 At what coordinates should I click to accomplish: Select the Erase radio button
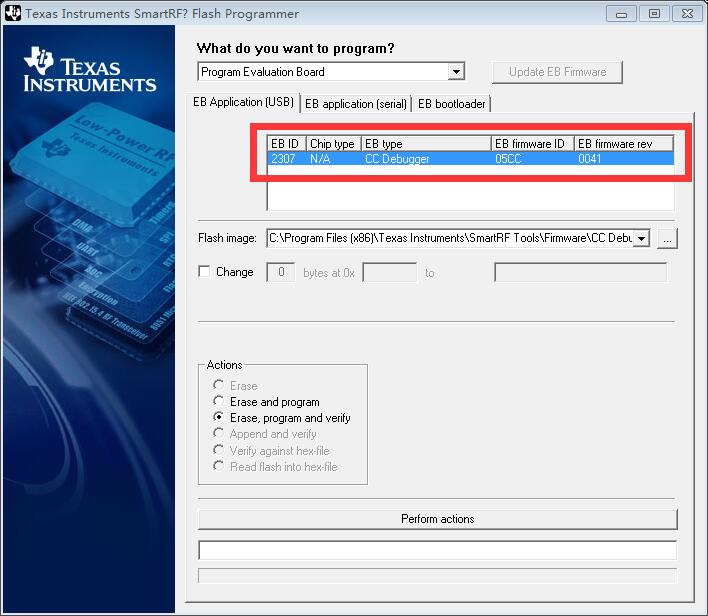pyautogui.click(x=219, y=385)
